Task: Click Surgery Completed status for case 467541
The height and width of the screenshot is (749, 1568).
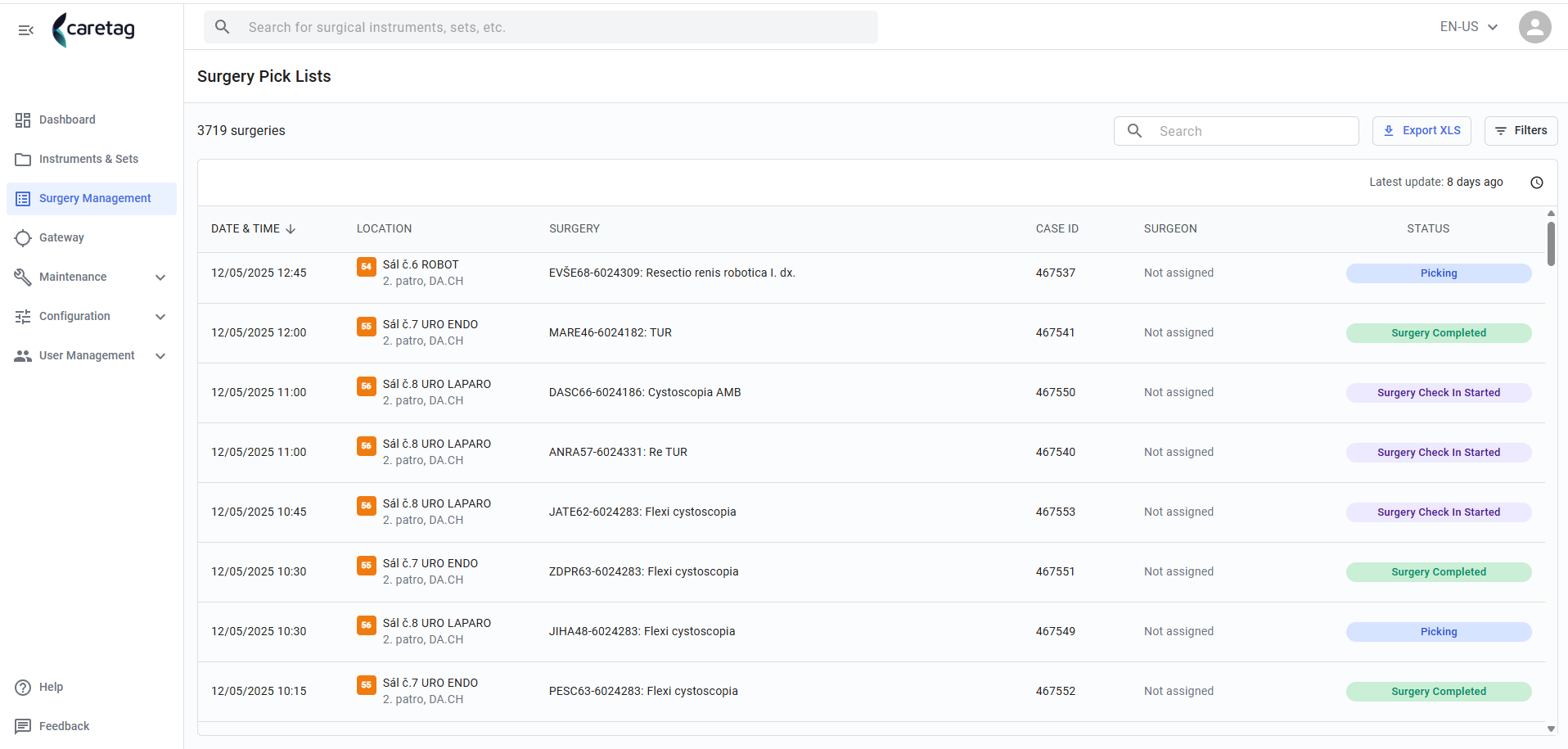Action: pyautogui.click(x=1439, y=333)
